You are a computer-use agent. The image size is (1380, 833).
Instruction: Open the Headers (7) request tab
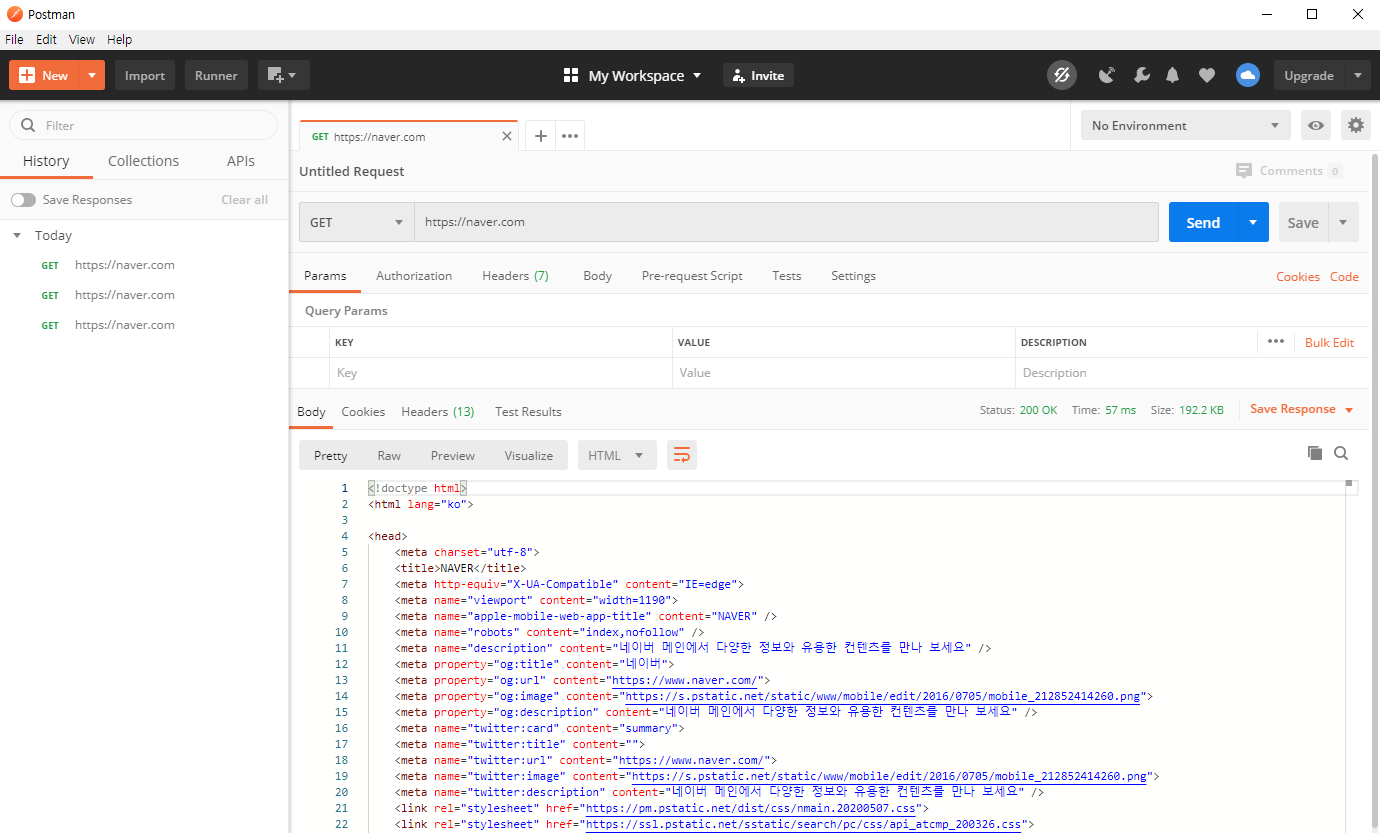(515, 275)
